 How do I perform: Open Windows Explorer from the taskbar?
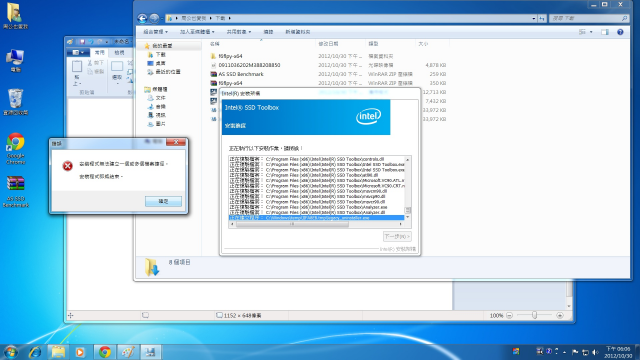[x=58, y=352]
